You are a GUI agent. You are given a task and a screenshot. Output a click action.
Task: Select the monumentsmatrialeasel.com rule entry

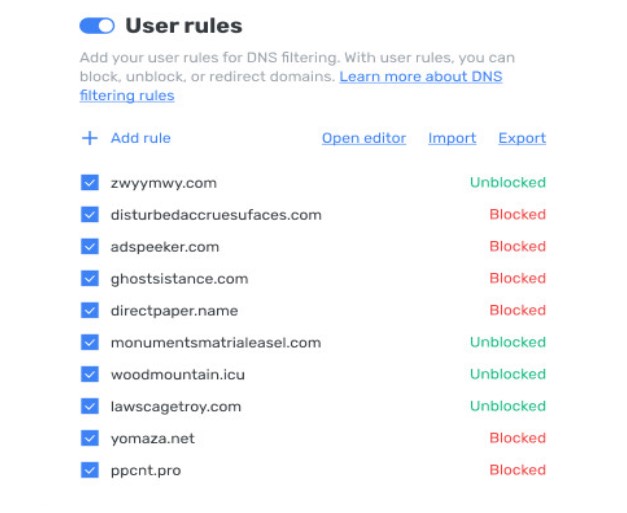tap(215, 342)
